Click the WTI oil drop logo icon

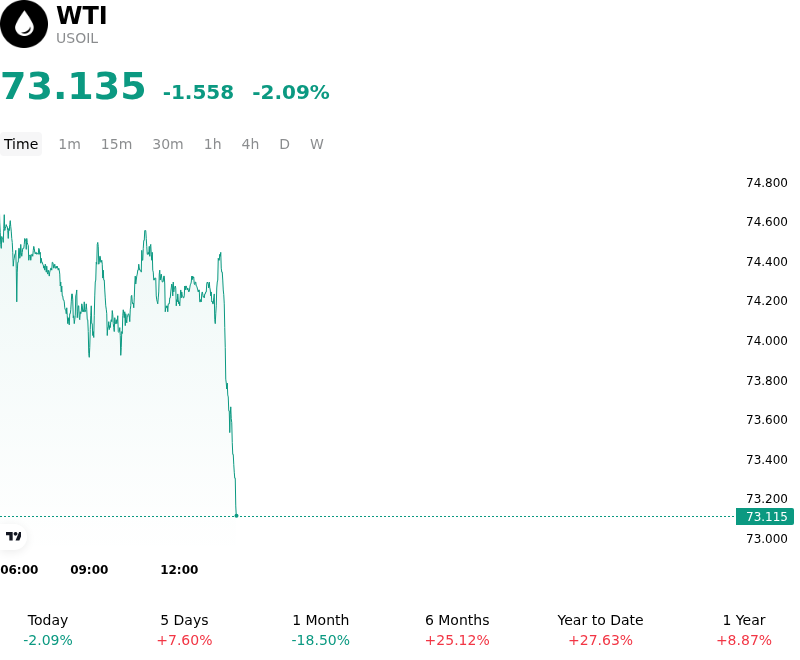(x=23, y=24)
